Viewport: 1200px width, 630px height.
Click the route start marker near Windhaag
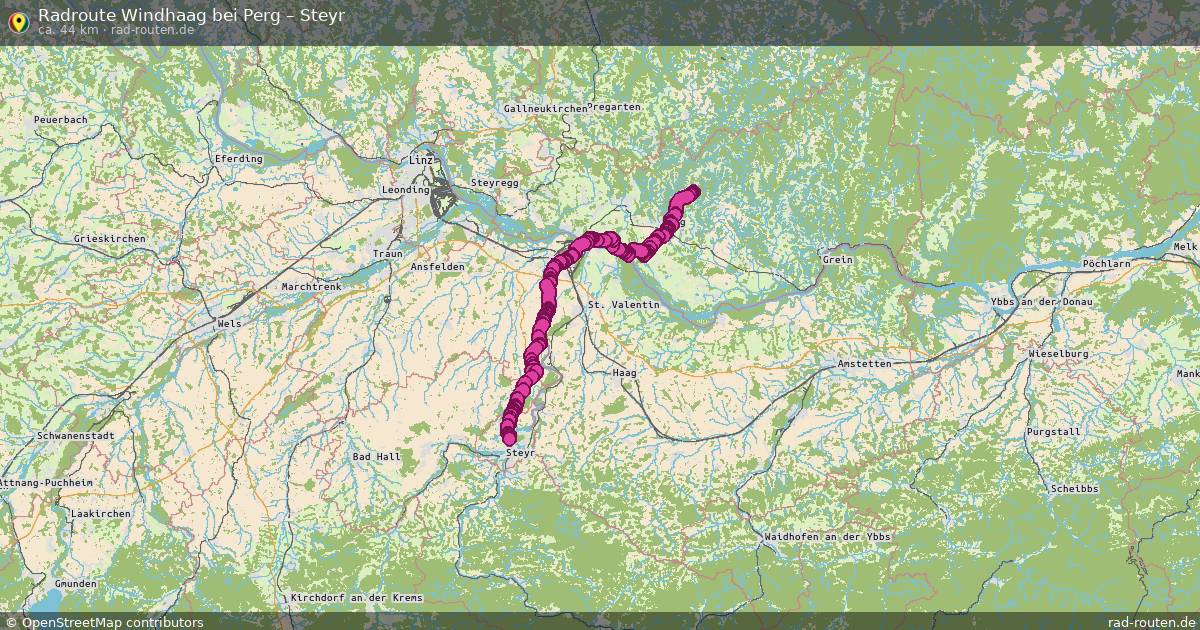(x=693, y=190)
